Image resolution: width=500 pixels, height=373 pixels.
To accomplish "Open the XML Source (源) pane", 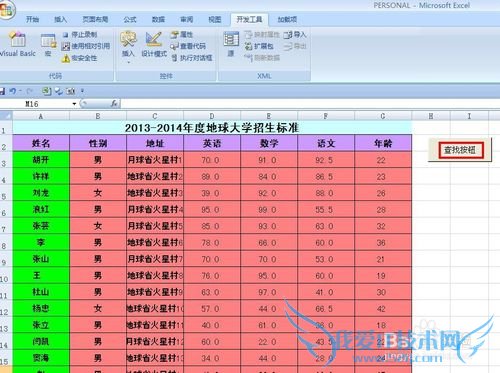I will point(231,44).
